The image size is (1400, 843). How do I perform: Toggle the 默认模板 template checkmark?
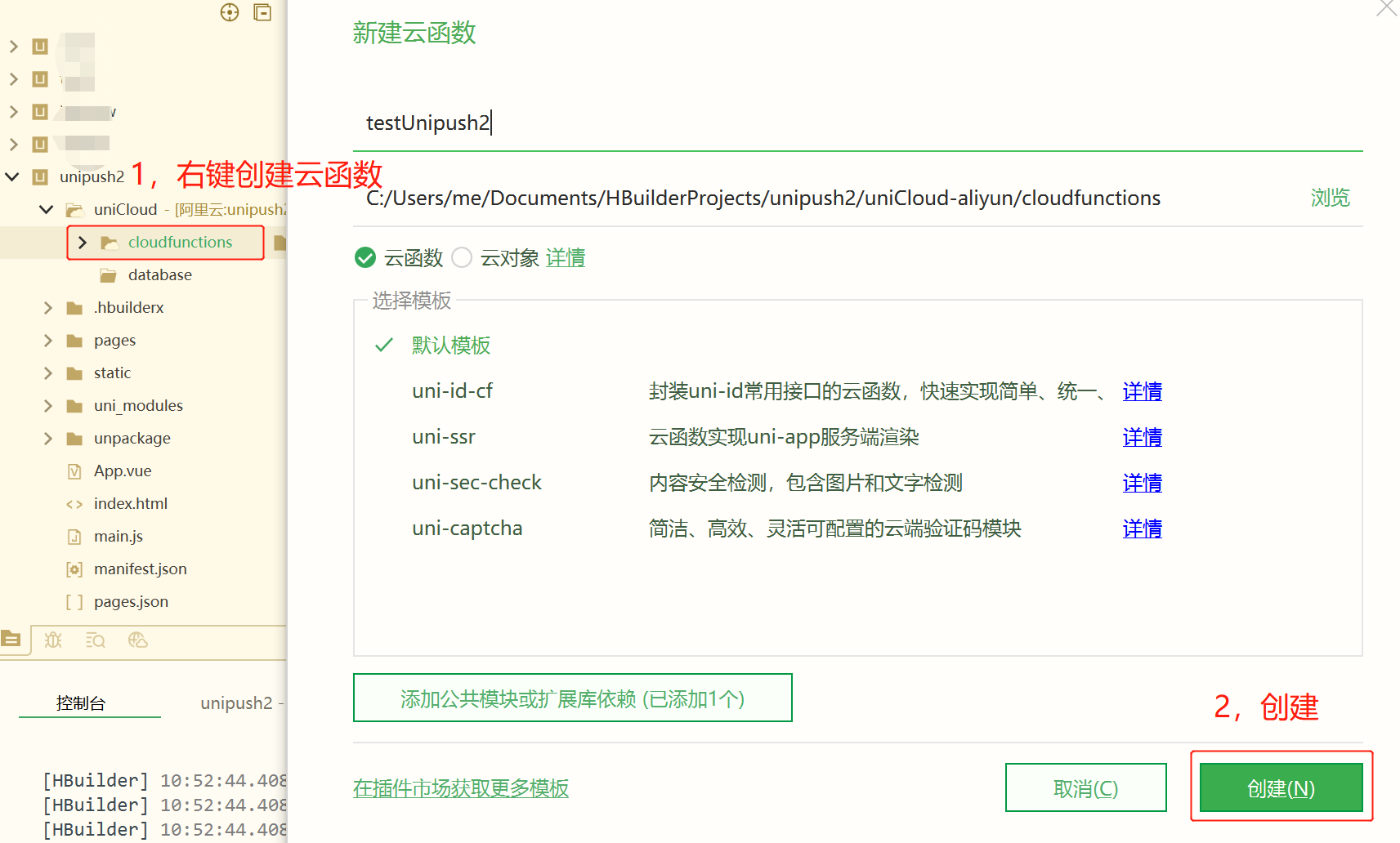pos(382,345)
